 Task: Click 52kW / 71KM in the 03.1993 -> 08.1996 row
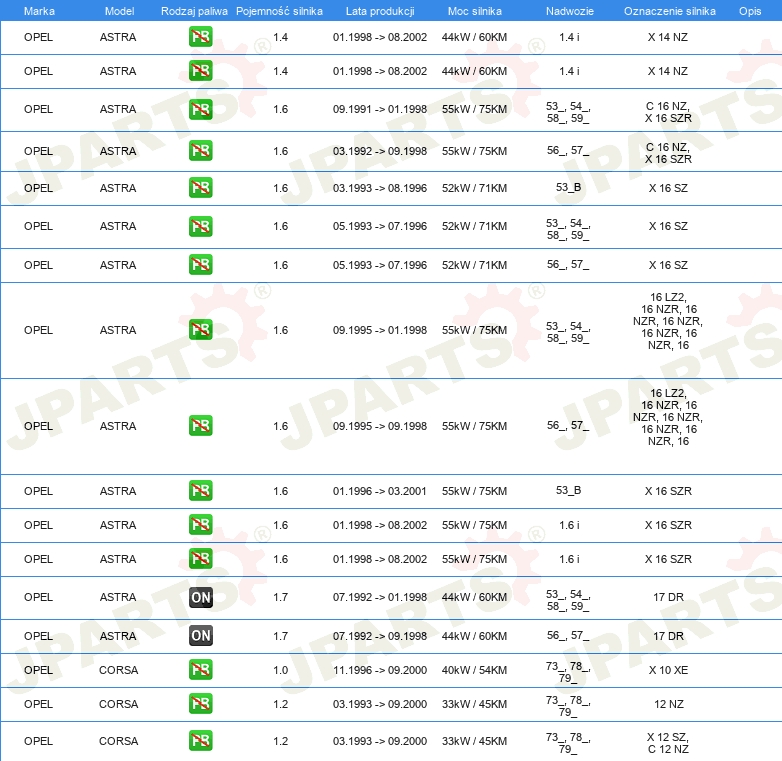coord(474,188)
